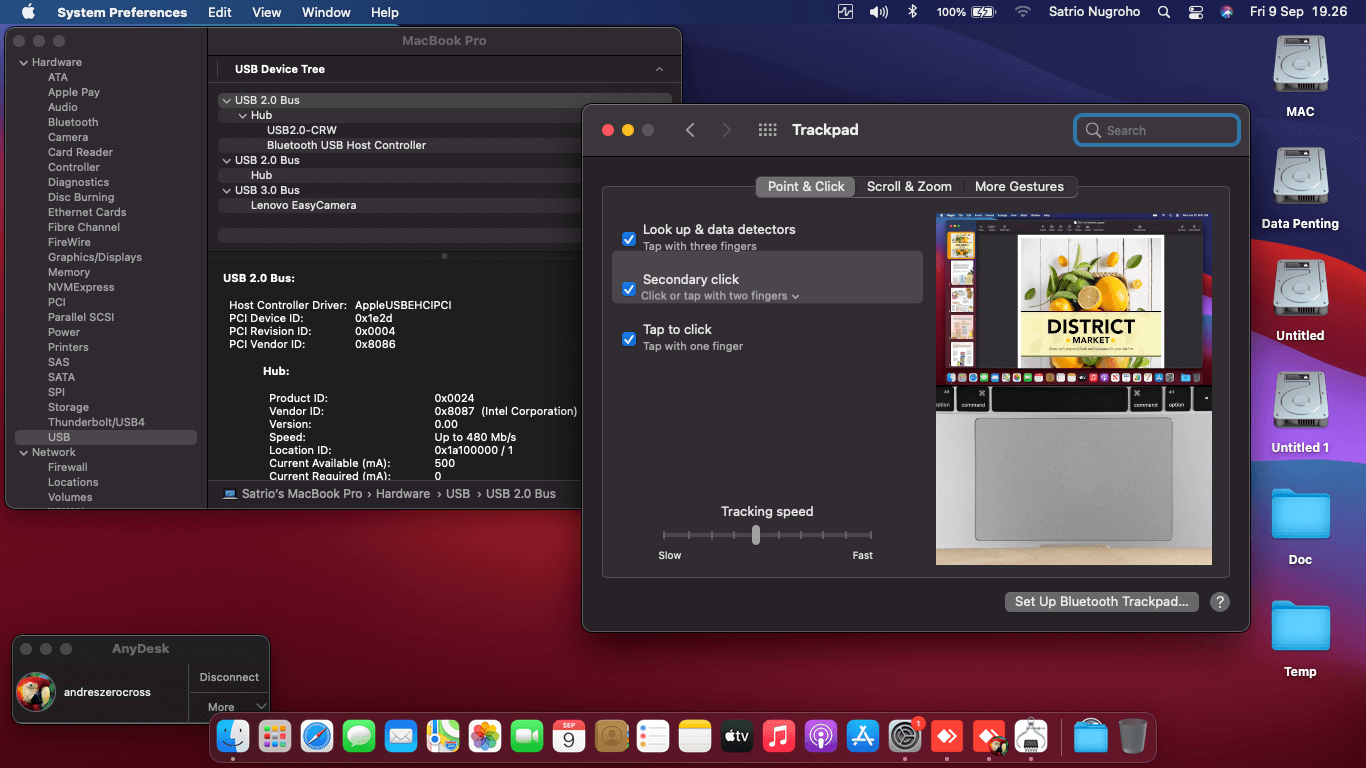Focus the Trackpad Search field

1157,130
